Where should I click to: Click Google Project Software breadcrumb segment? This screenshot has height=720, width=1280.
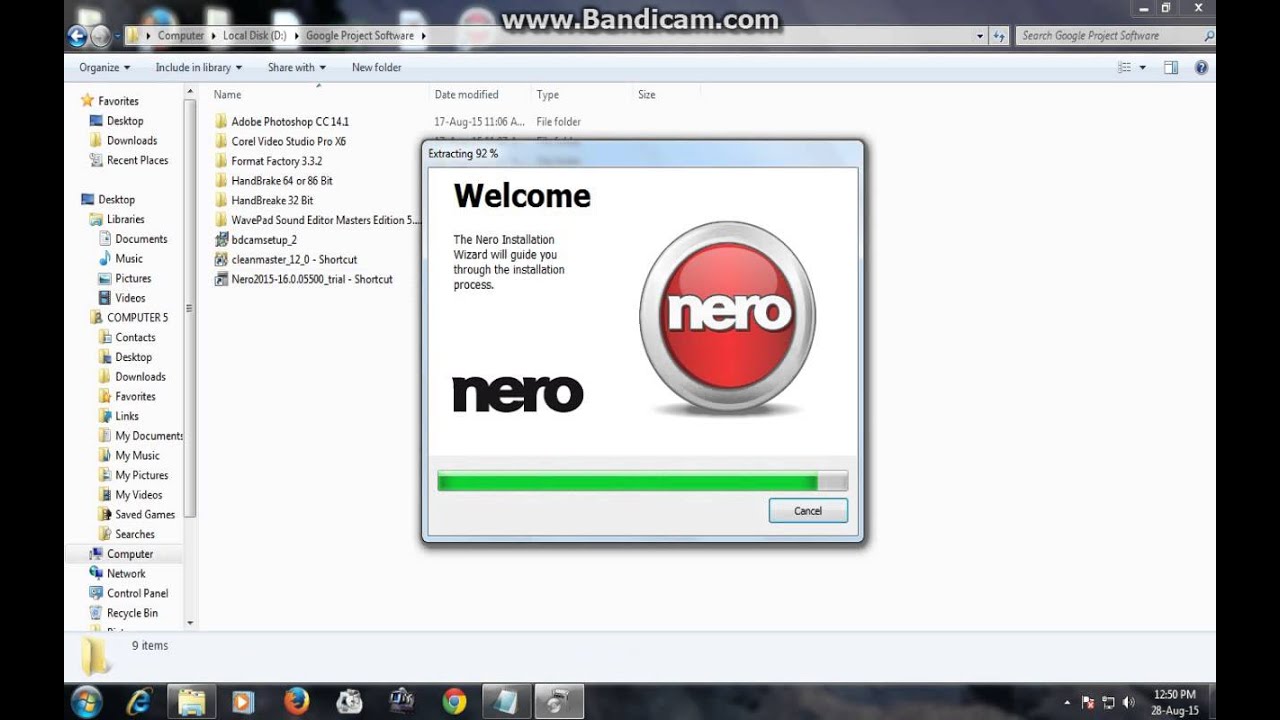pos(360,36)
